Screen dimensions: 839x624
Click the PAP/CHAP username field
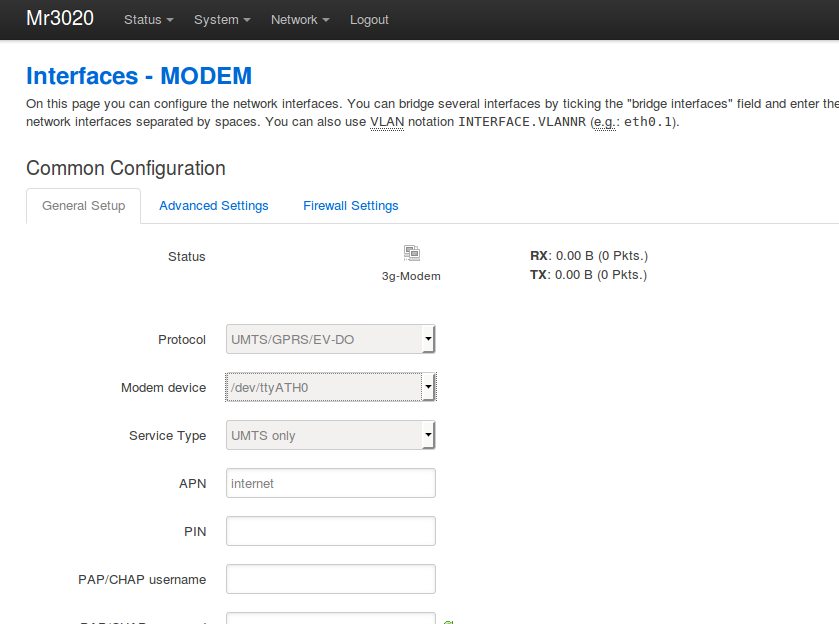pos(330,579)
